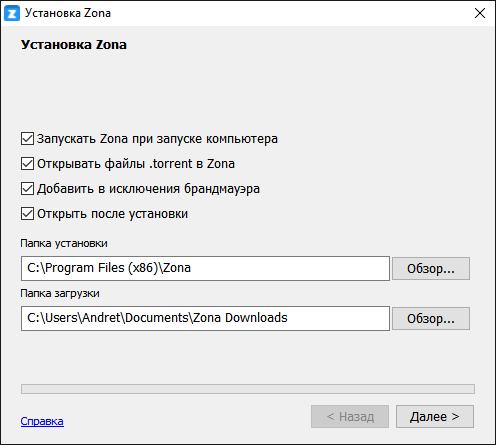Go to next step with 'Далее >'
Screen dimensions: 496x445
point(435,416)
